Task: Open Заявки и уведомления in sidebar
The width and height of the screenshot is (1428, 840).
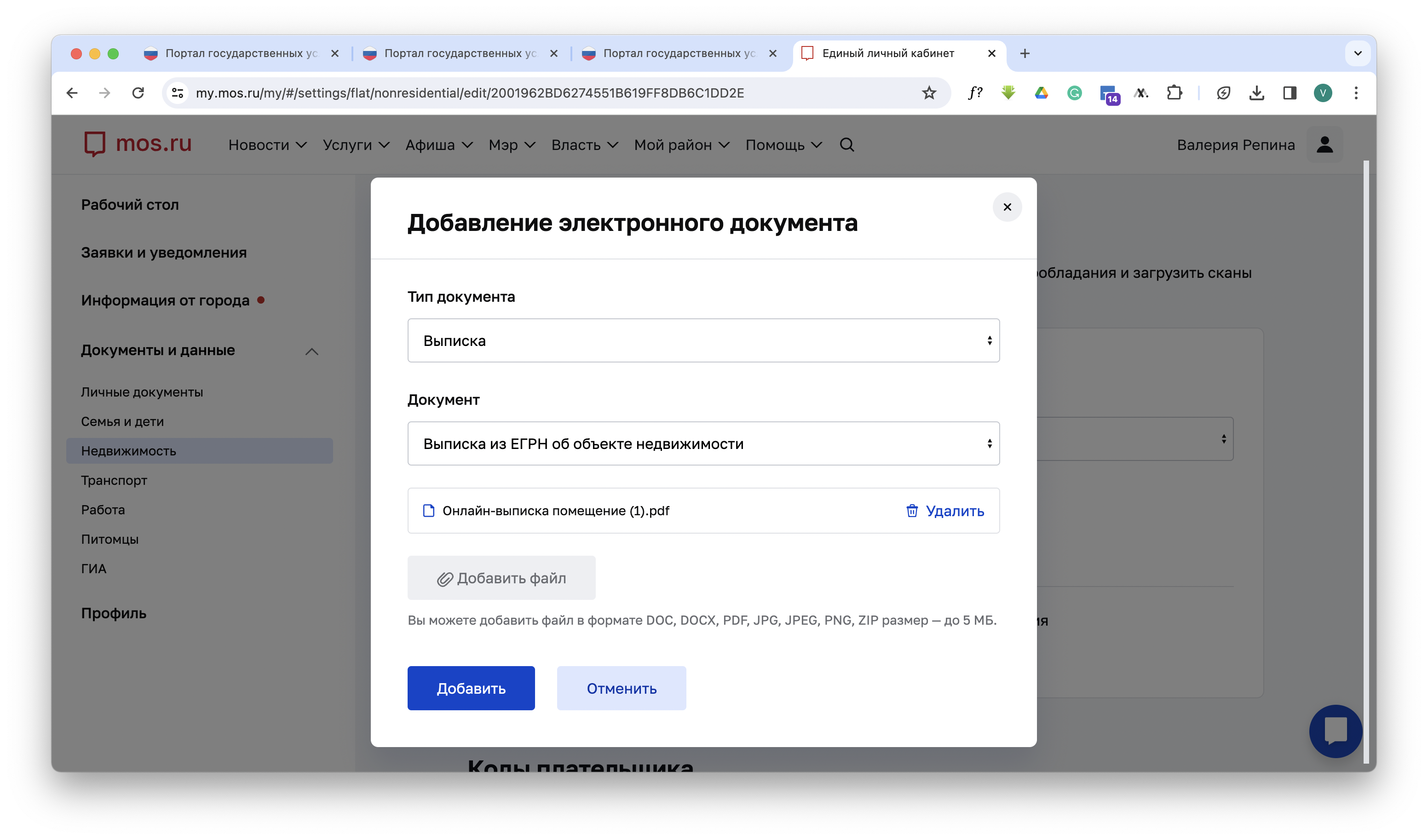Action: click(x=164, y=252)
